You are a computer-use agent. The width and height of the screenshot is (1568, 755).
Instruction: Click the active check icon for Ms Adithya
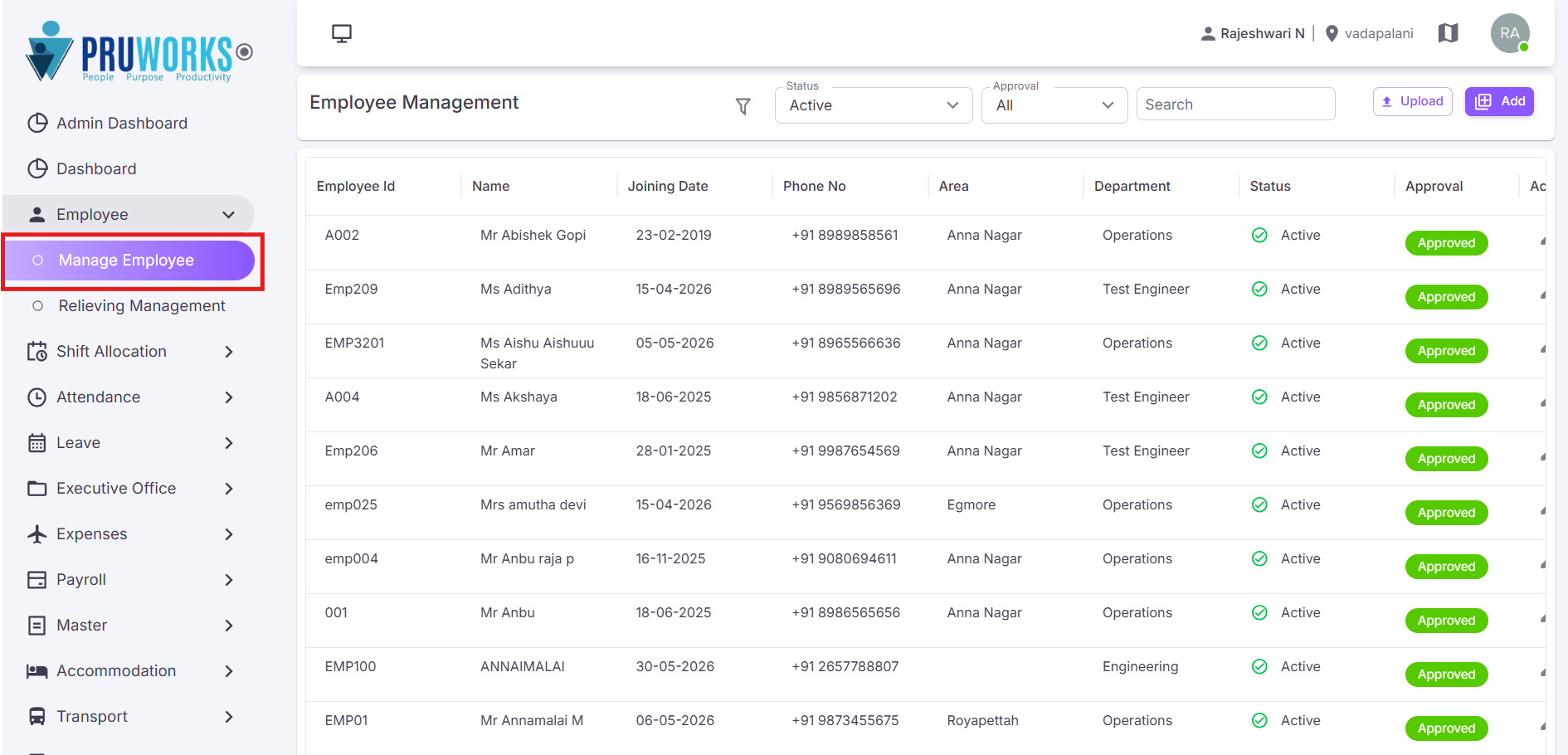(1259, 289)
